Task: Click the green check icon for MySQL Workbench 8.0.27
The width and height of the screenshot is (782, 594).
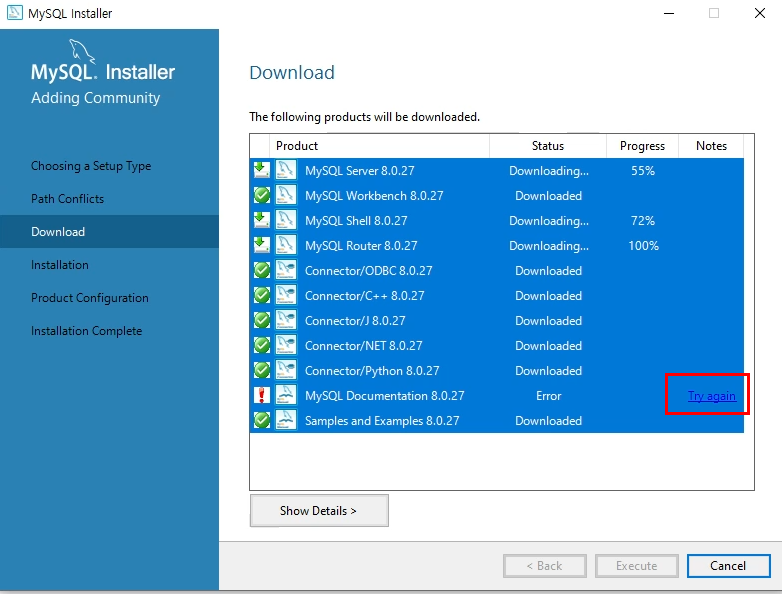Action: (x=262, y=195)
